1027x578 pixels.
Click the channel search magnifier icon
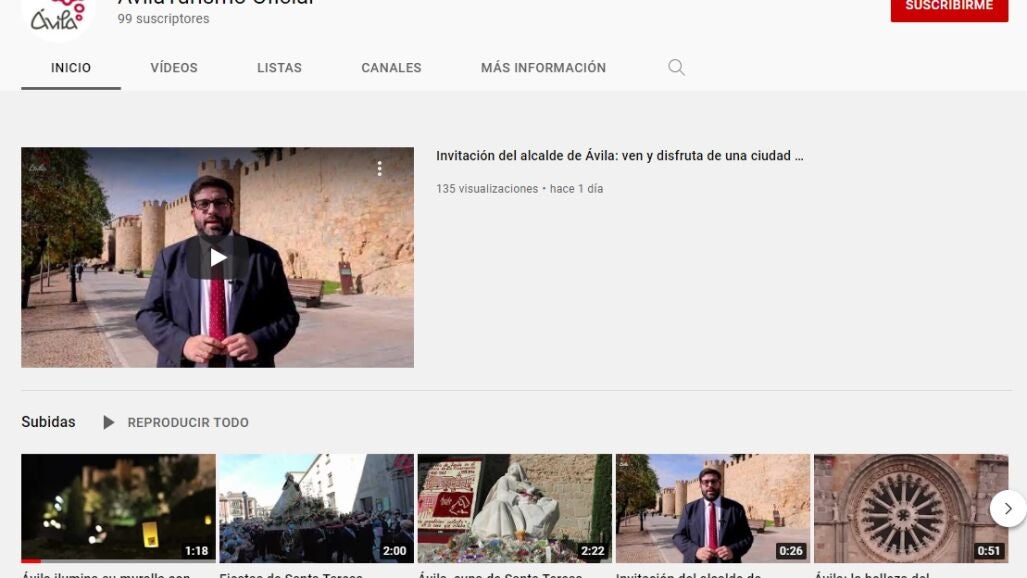(x=676, y=68)
